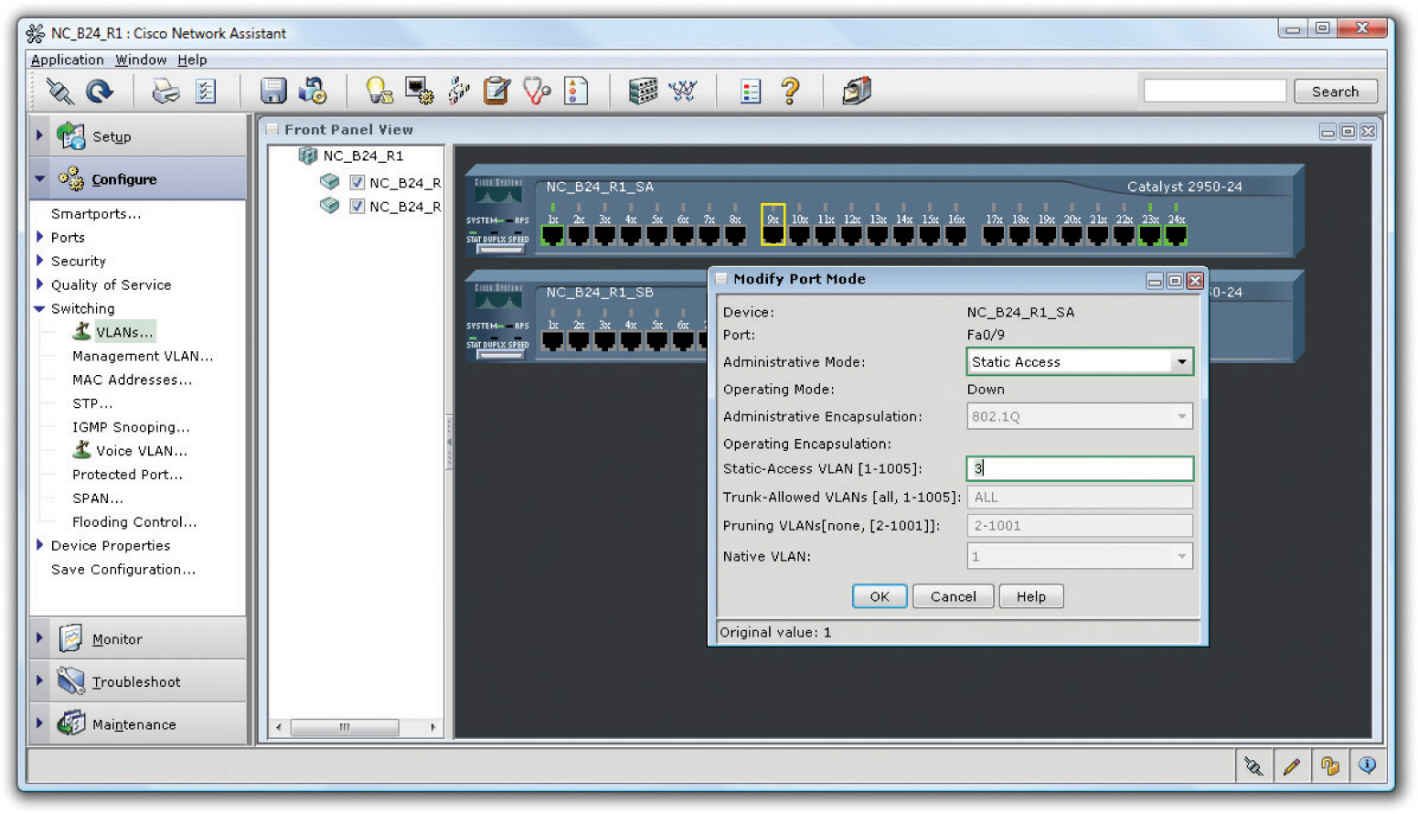The image size is (1418, 814).
Task: Collapse the Configure panel section
Action: pyautogui.click(x=138, y=179)
